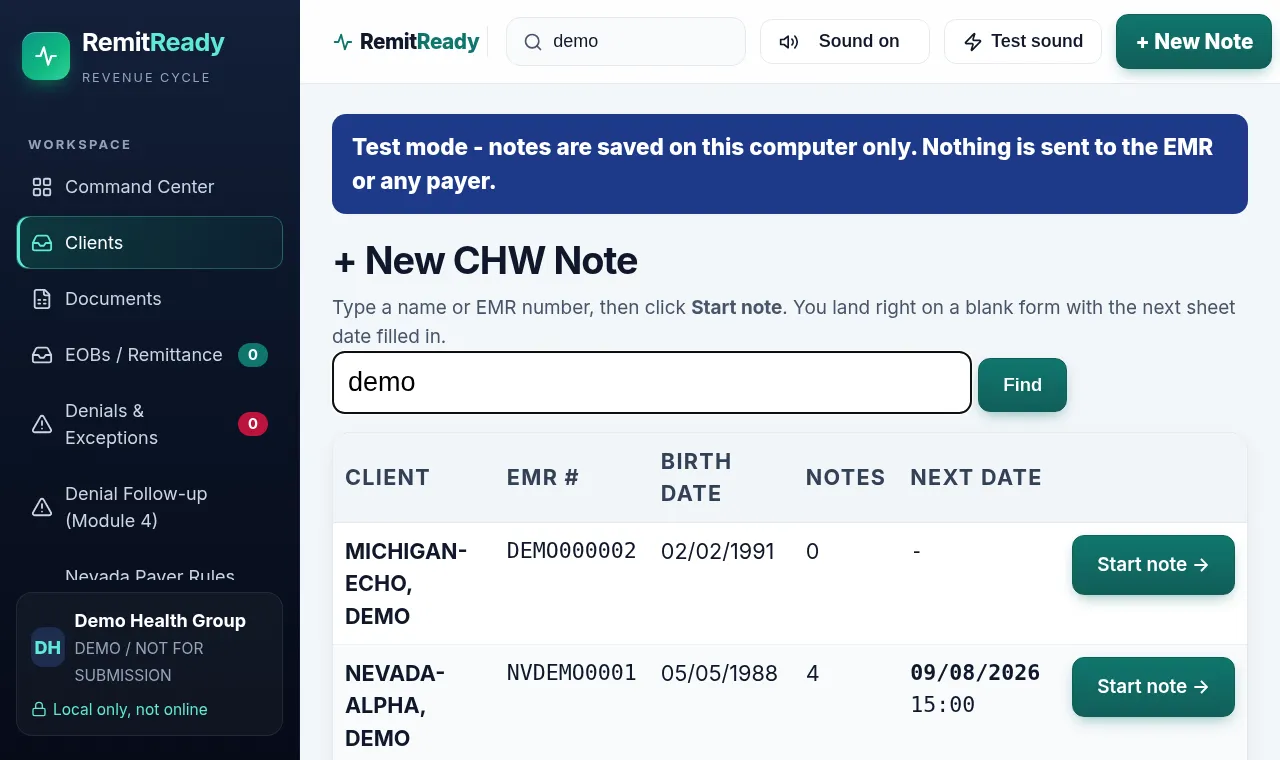Click the lock icon by Local only
The height and width of the screenshot is (760, 1280).
(39, 709)
